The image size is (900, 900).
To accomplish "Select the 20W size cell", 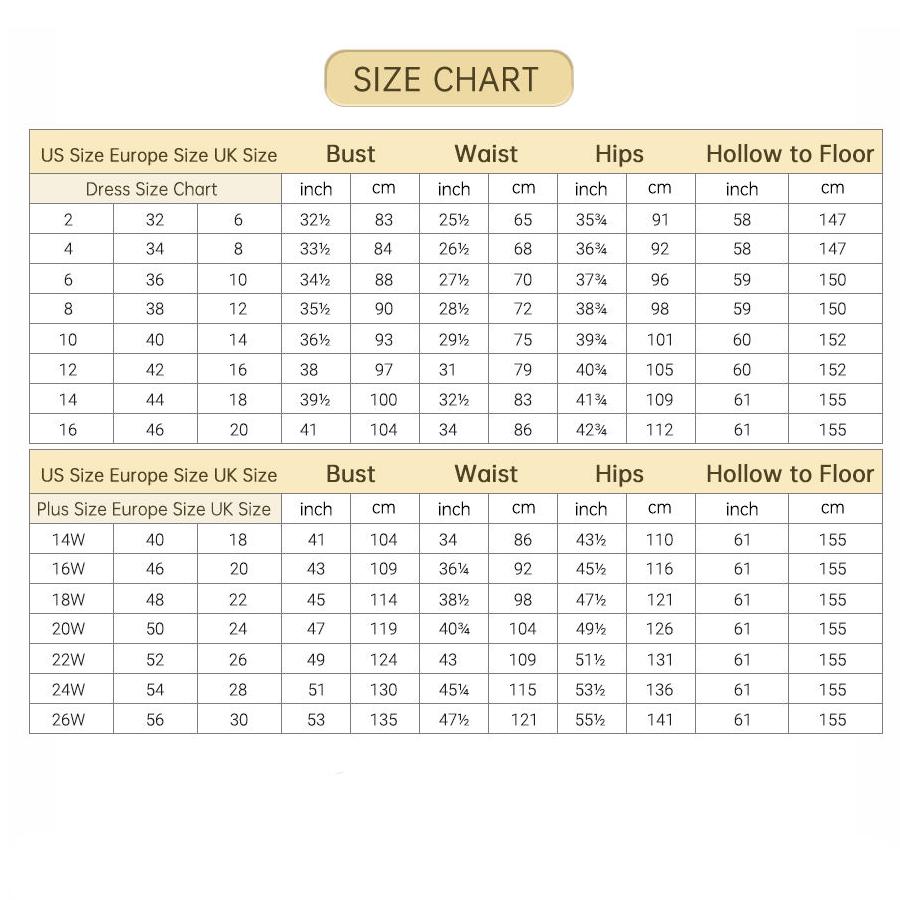I will click(69, 630).
